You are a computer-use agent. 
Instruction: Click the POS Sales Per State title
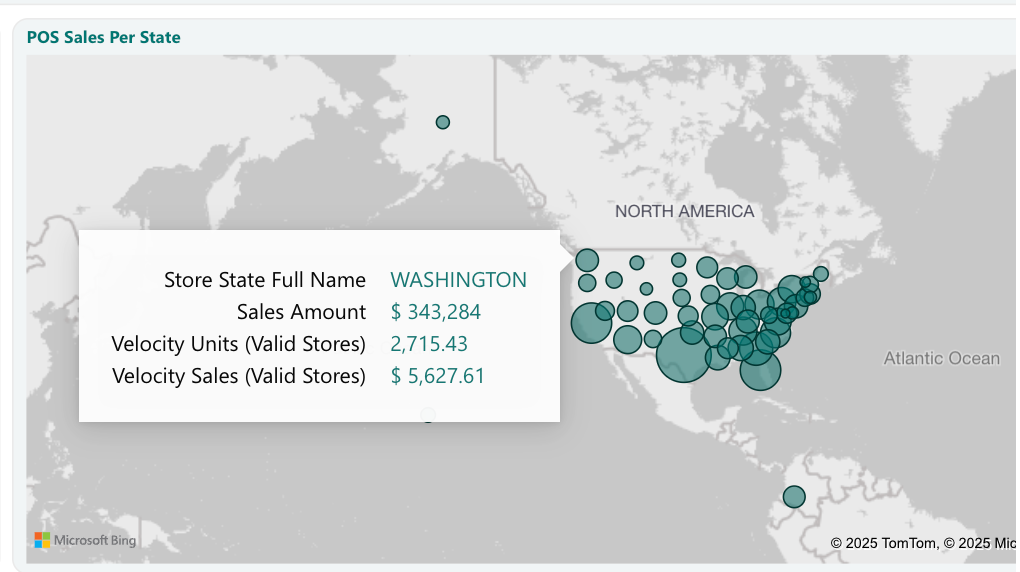point(103,37)
